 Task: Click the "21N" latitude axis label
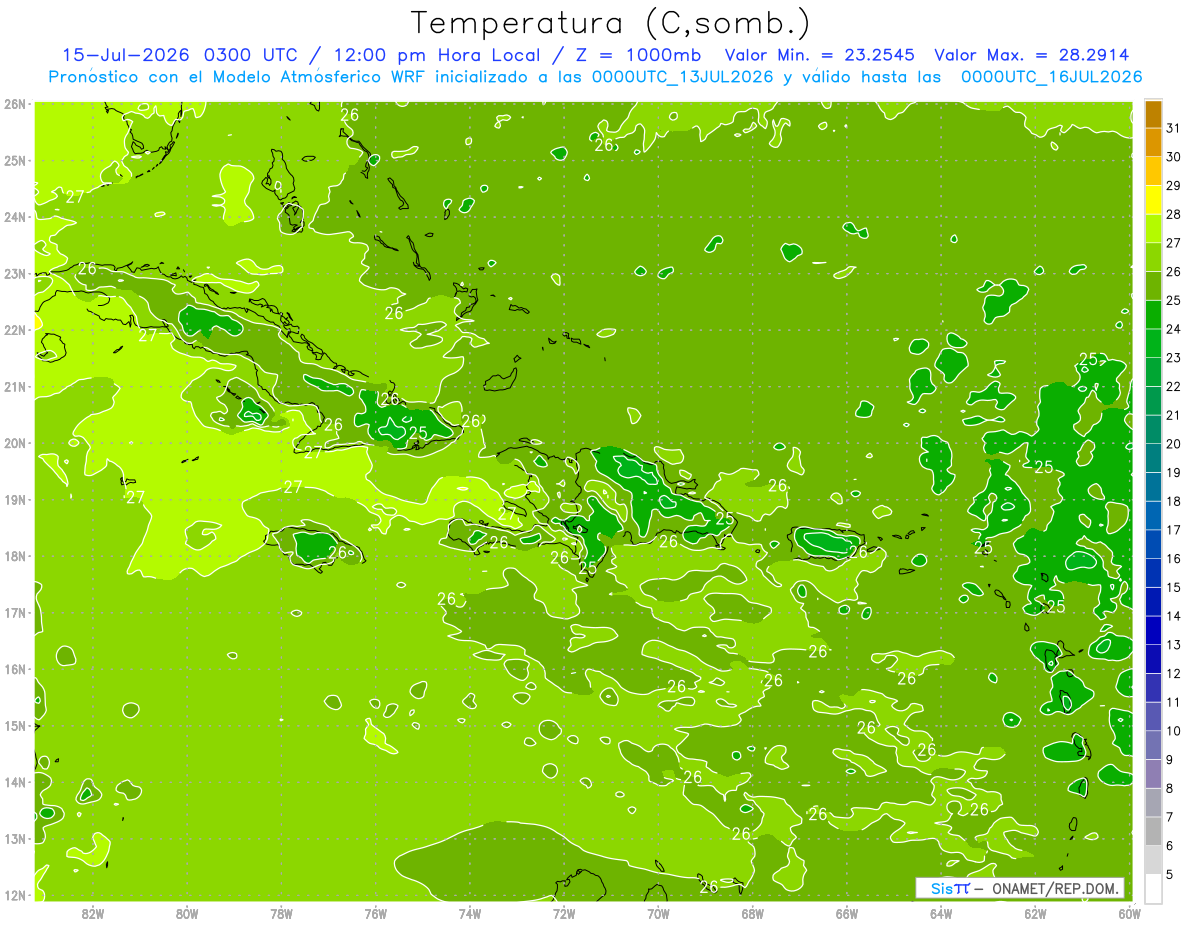tap(15, 387)
